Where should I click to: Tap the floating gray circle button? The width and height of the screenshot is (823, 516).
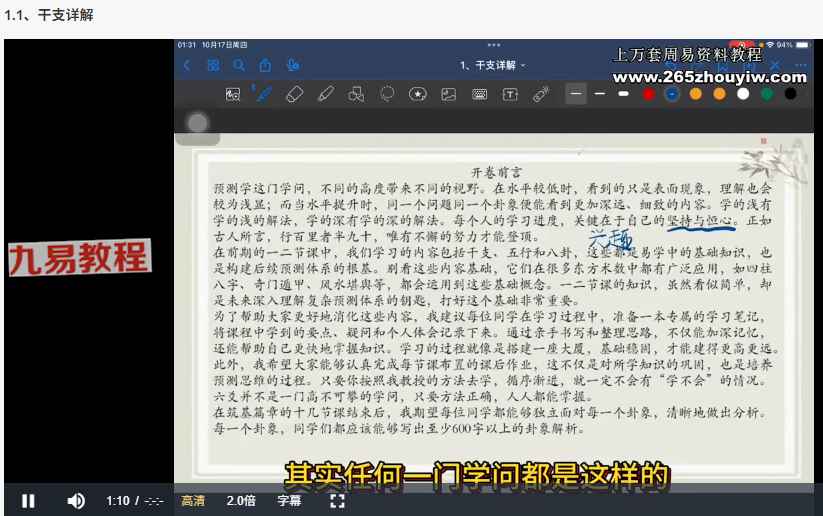[198, 123]
